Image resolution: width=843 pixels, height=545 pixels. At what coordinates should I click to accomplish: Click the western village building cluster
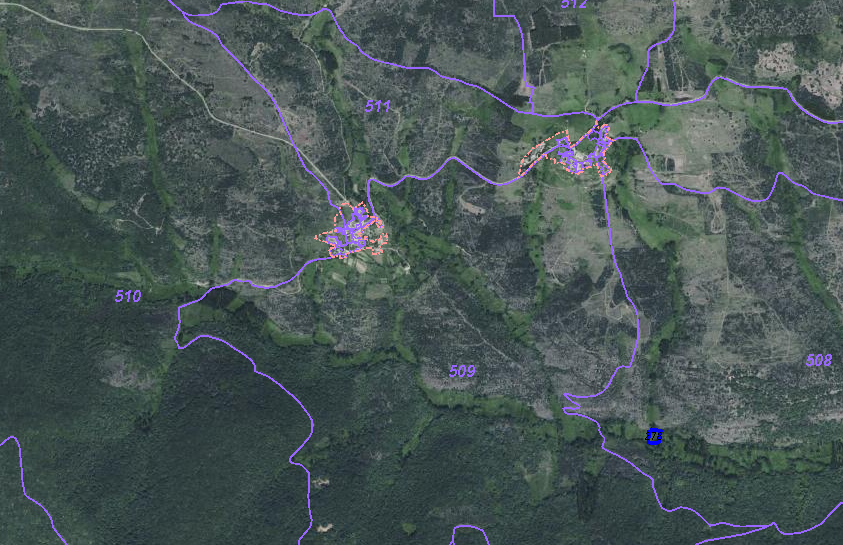349,231
